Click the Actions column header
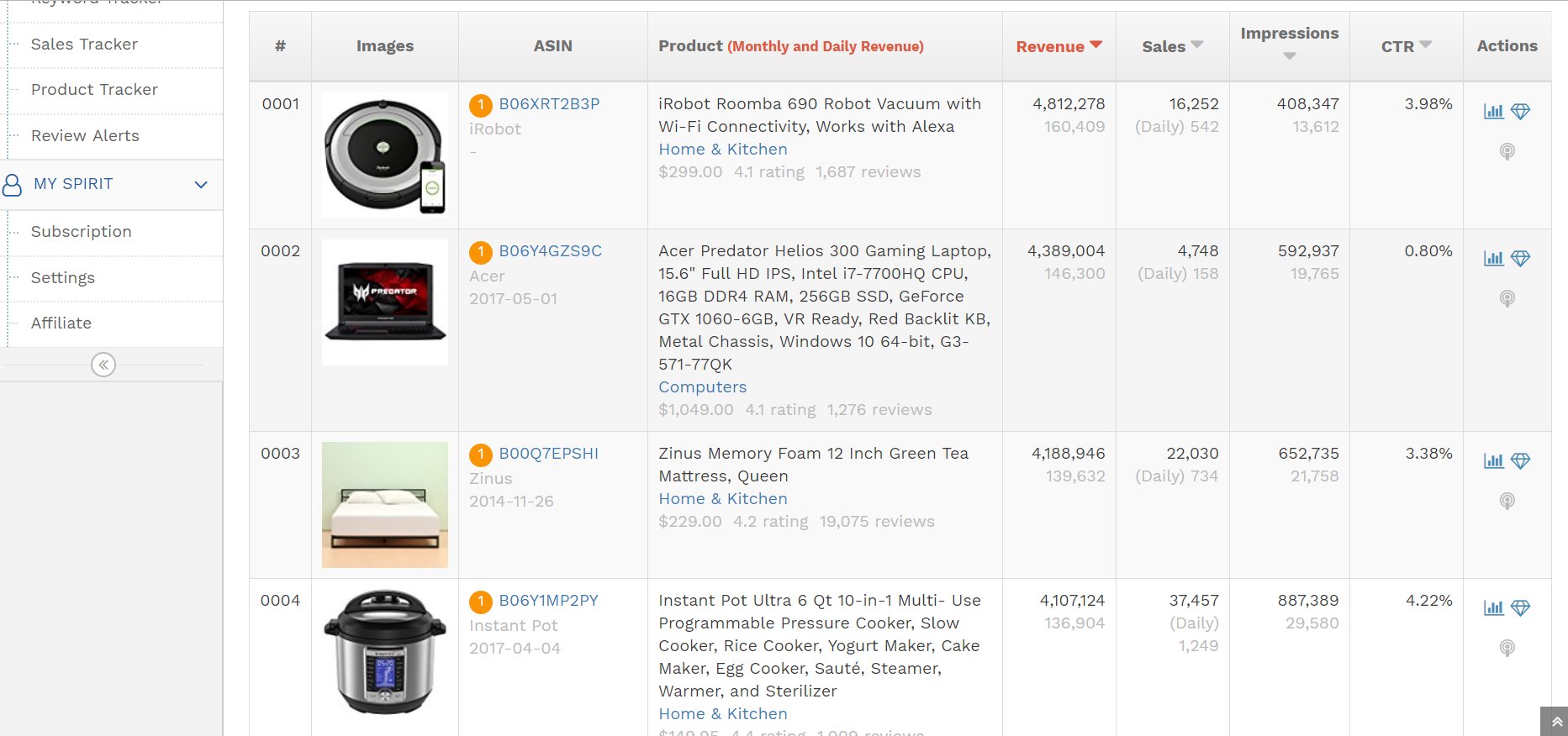Viewport: 1568px width, 736px height. click(x=1507, y=46)
